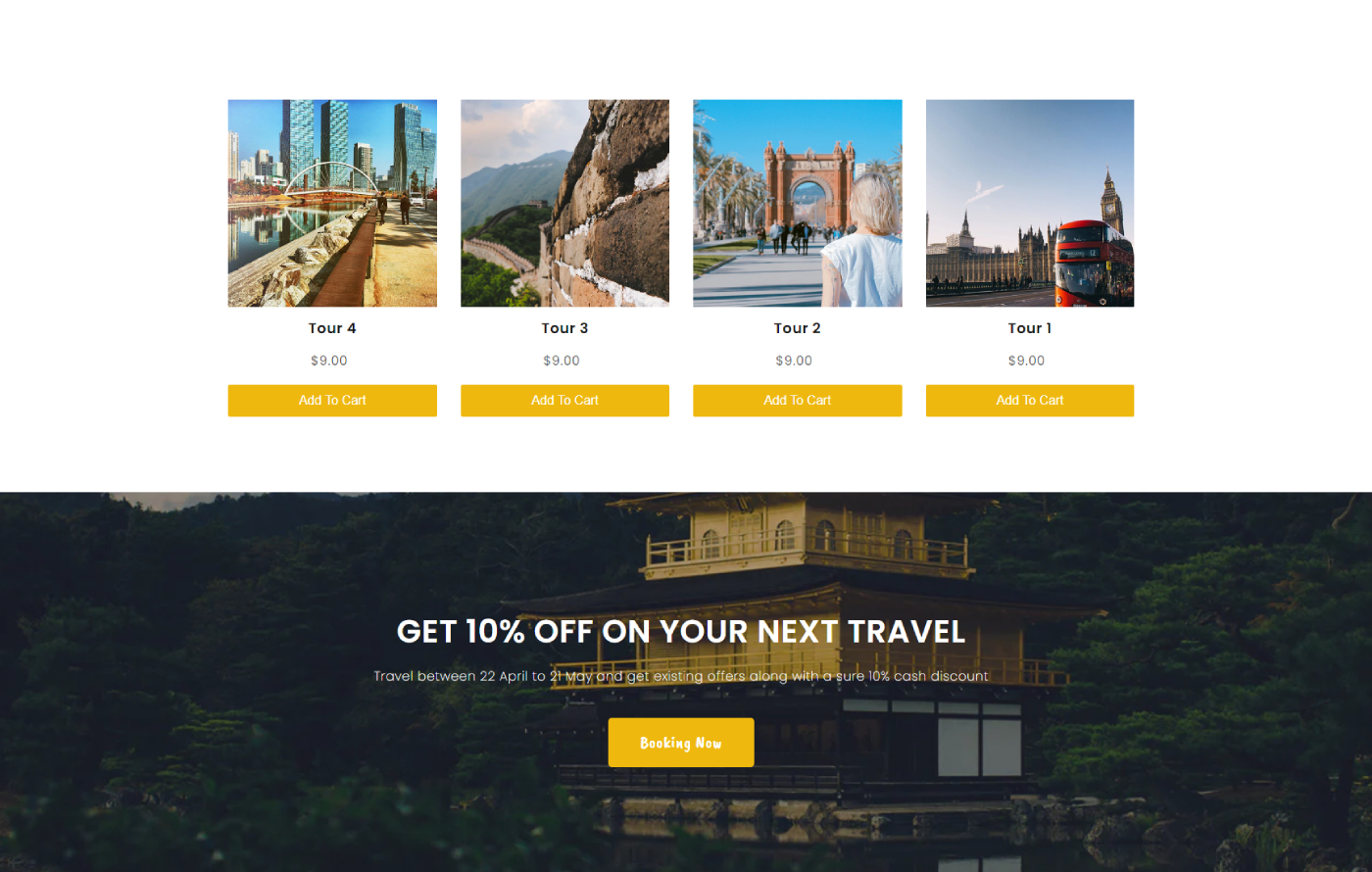Select the $9.00 price under Tour 3
Screen dimensions: 1372x872
pyautogui.click(x=562, y=361)
